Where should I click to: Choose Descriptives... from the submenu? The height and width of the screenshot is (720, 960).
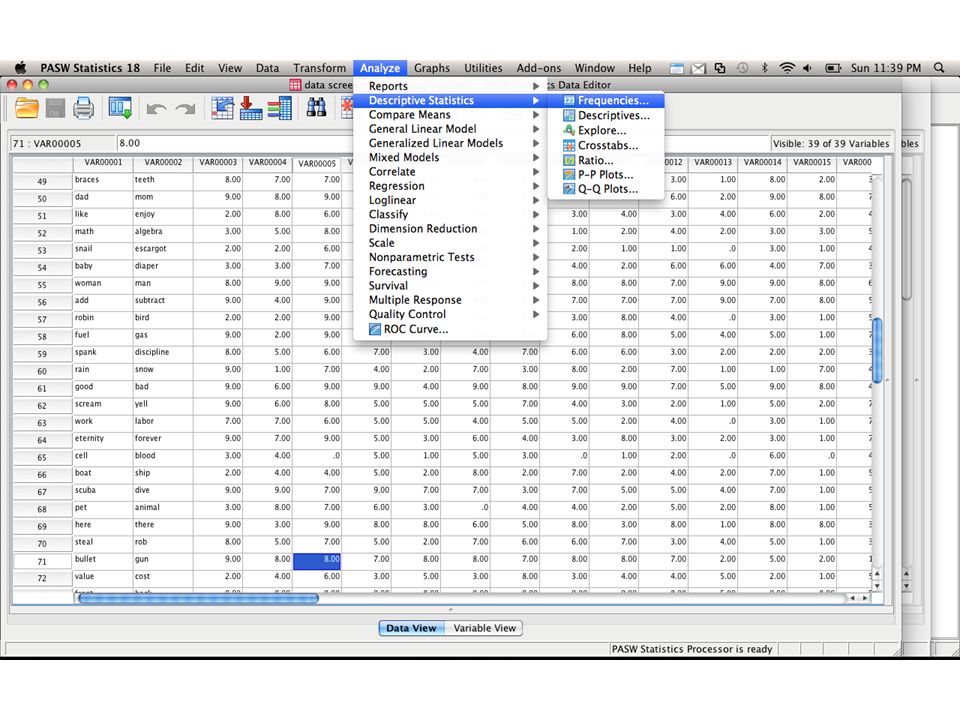[606, 115]
